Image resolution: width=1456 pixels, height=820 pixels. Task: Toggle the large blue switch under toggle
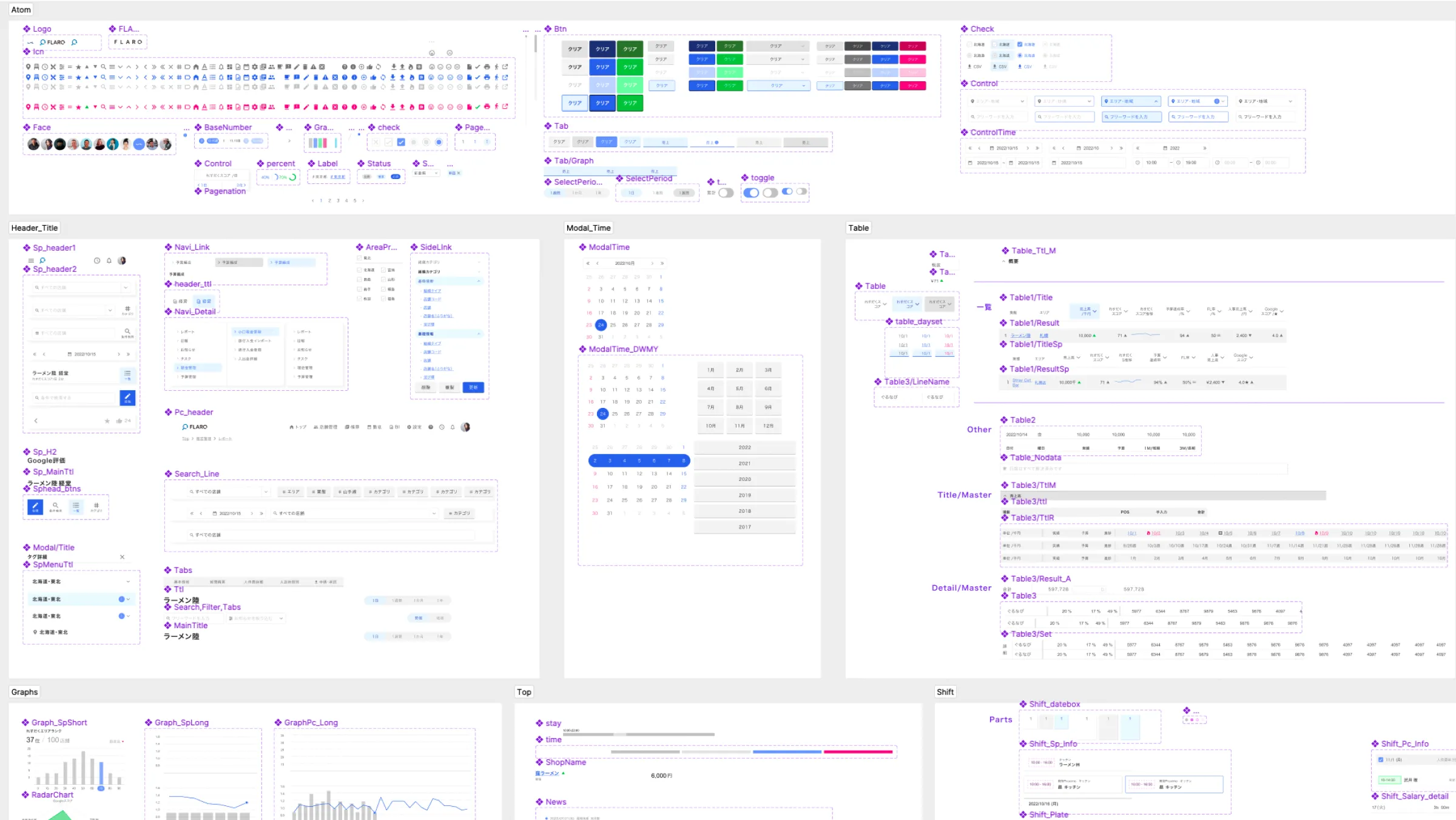[x=751, y=193]
